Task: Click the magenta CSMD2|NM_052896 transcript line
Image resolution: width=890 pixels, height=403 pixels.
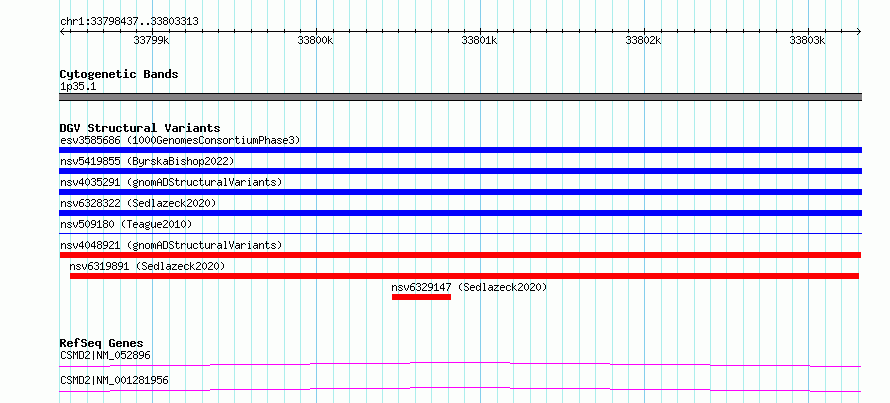Action: click(460, 364)
